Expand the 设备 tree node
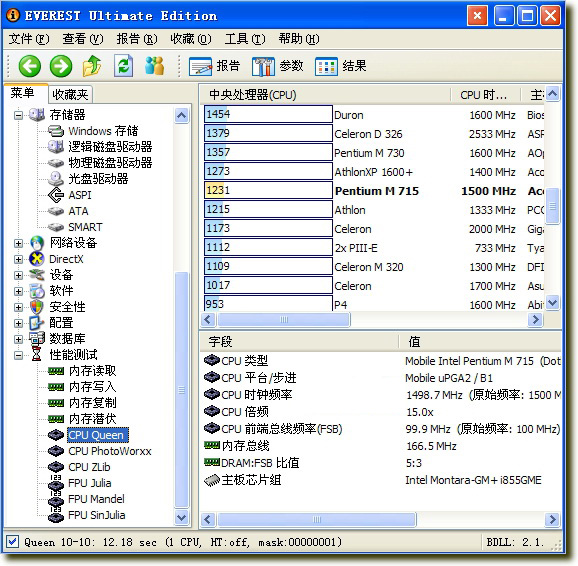Viewport: 578px width, 566px height. [18, 275]
